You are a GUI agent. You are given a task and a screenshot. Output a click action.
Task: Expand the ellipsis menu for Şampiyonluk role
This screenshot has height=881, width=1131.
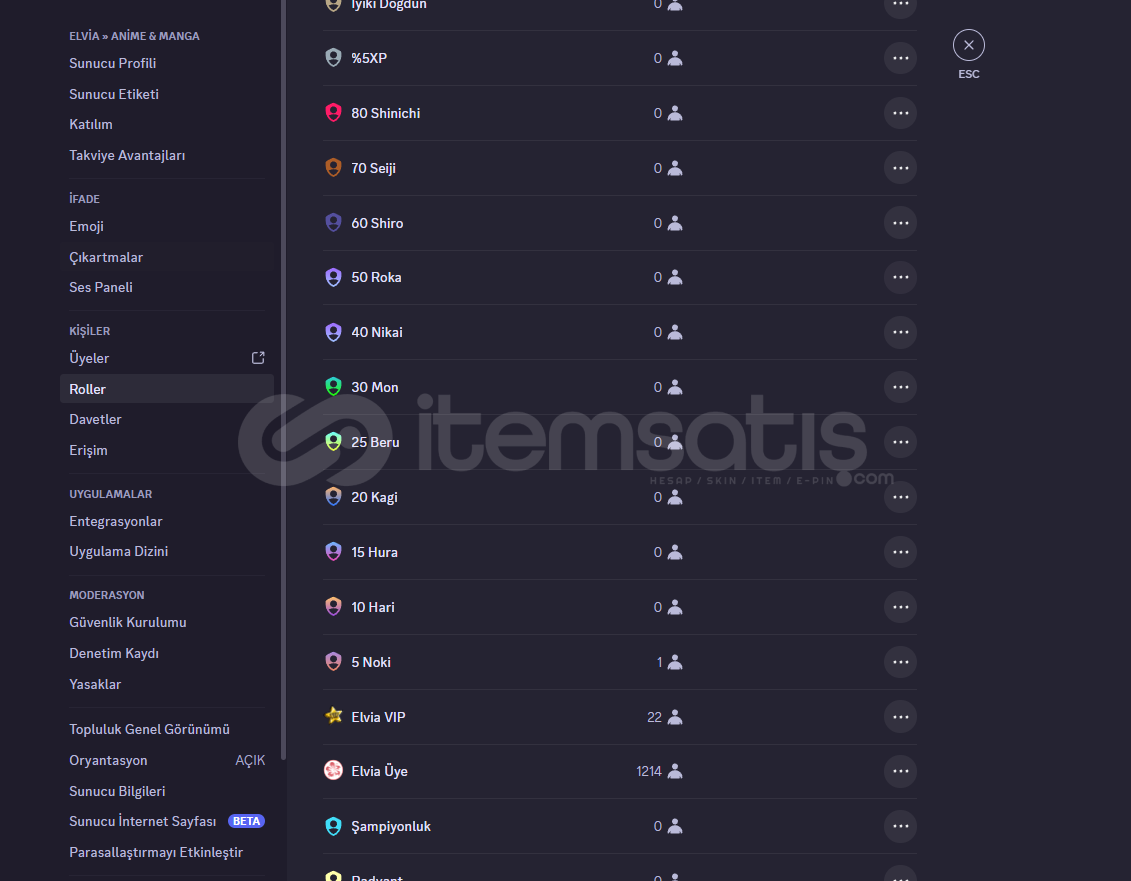click(x=900, y=826)
